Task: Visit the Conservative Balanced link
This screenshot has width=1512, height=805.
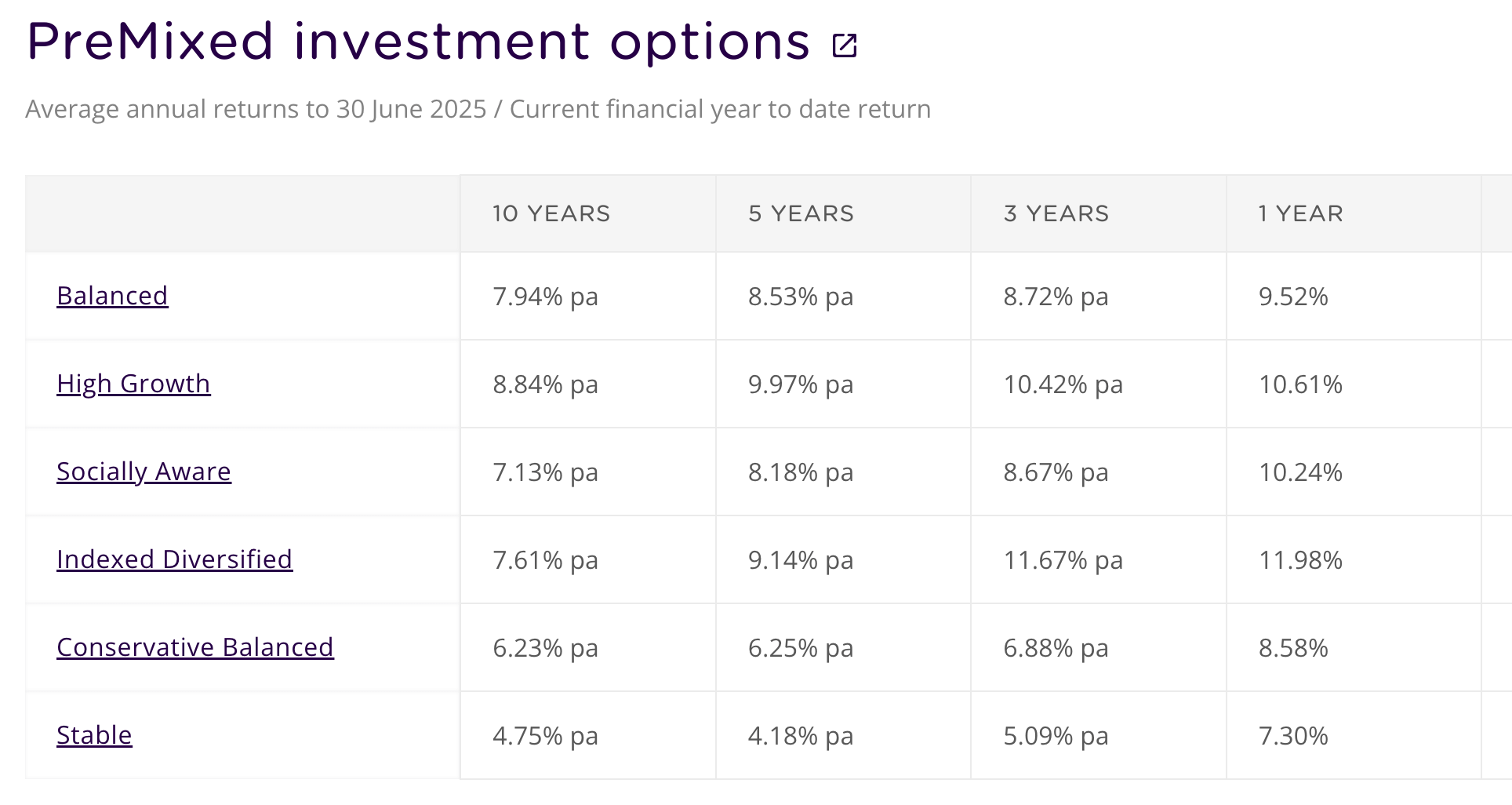Action: tap(194, 647)
